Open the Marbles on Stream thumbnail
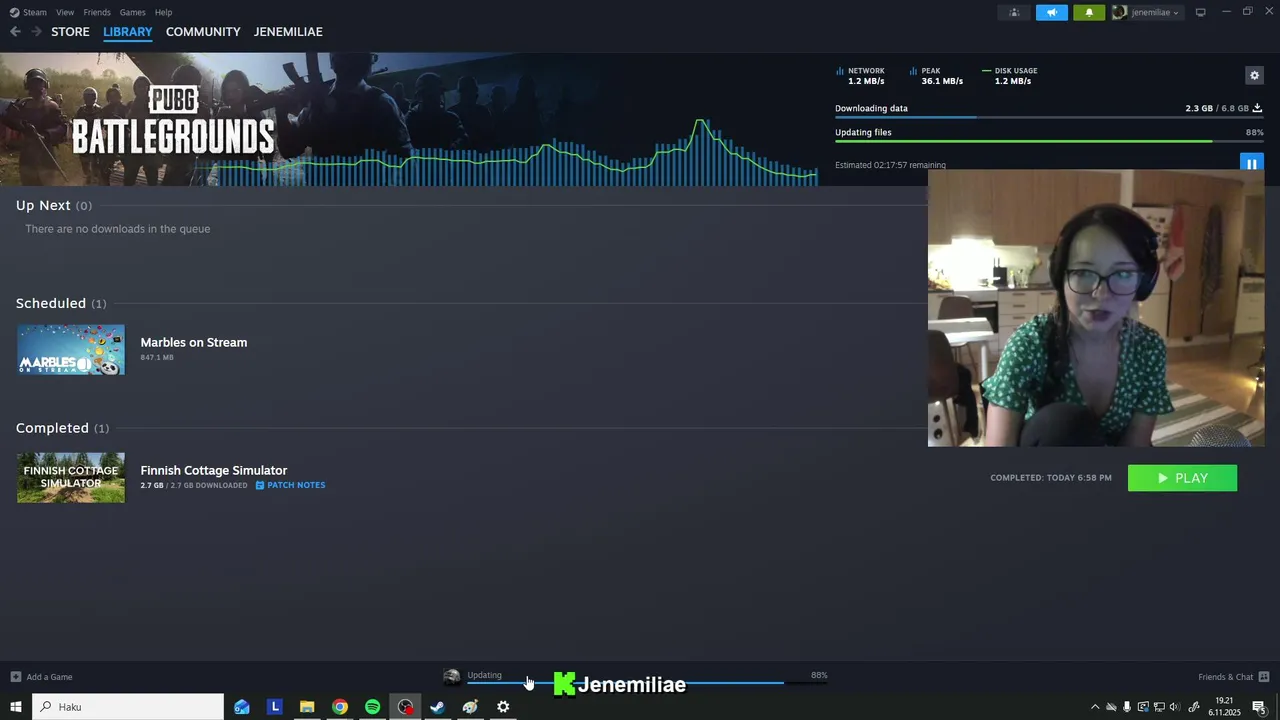 71,349
